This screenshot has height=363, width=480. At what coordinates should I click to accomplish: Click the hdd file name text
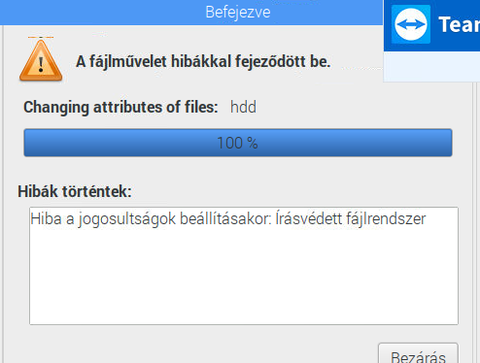point(243,107)
